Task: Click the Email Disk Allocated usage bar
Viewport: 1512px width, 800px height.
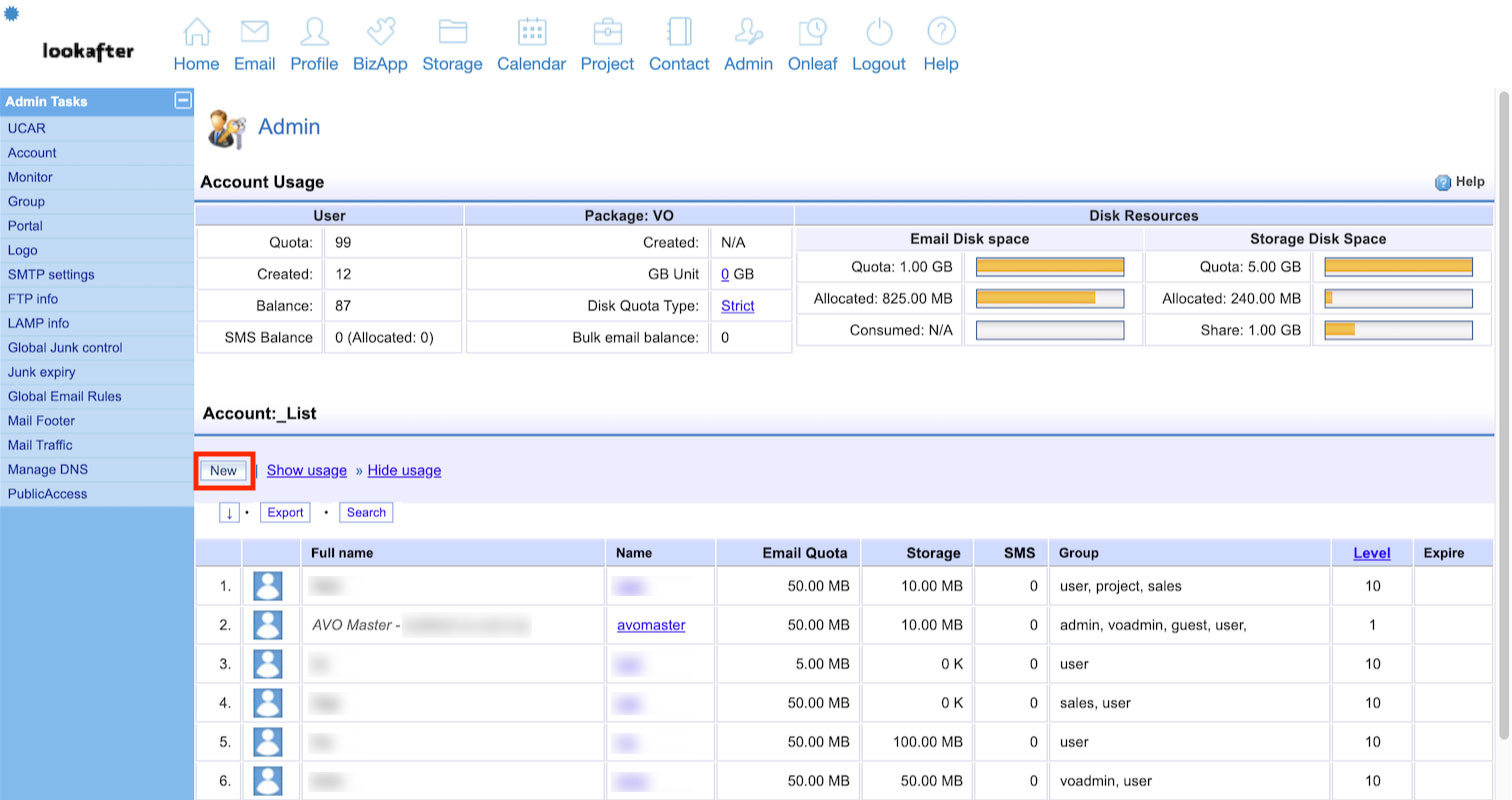Action: [x=1049, y=298]
